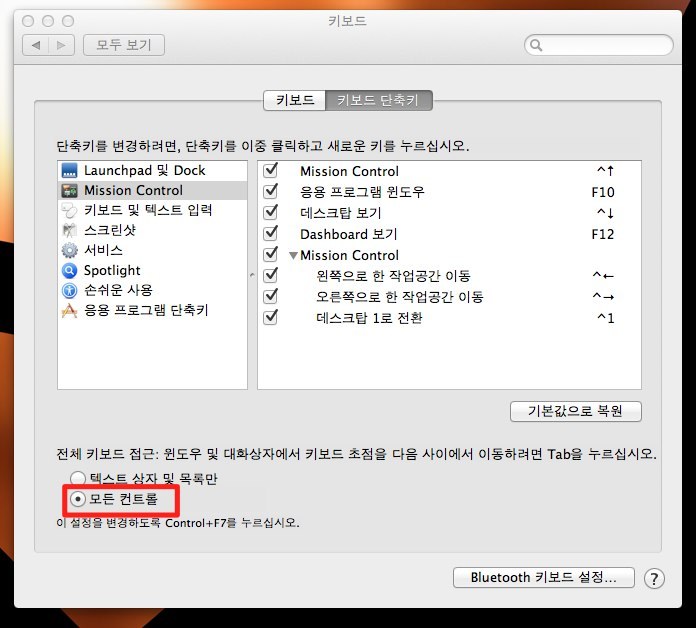Select 응용 프로그램 단축키 category

[152, 310]
